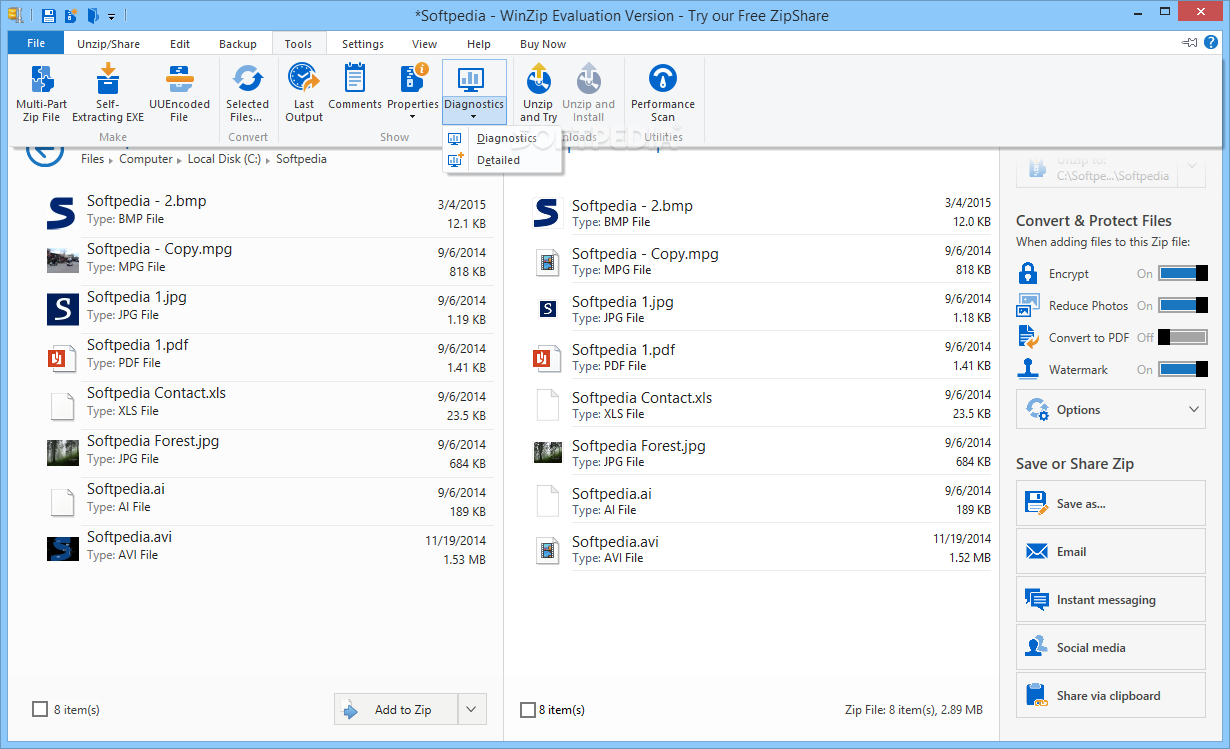The image size is (1230, 749).
Task: Expand the Options section
Action: click(x=1111, y=409)
